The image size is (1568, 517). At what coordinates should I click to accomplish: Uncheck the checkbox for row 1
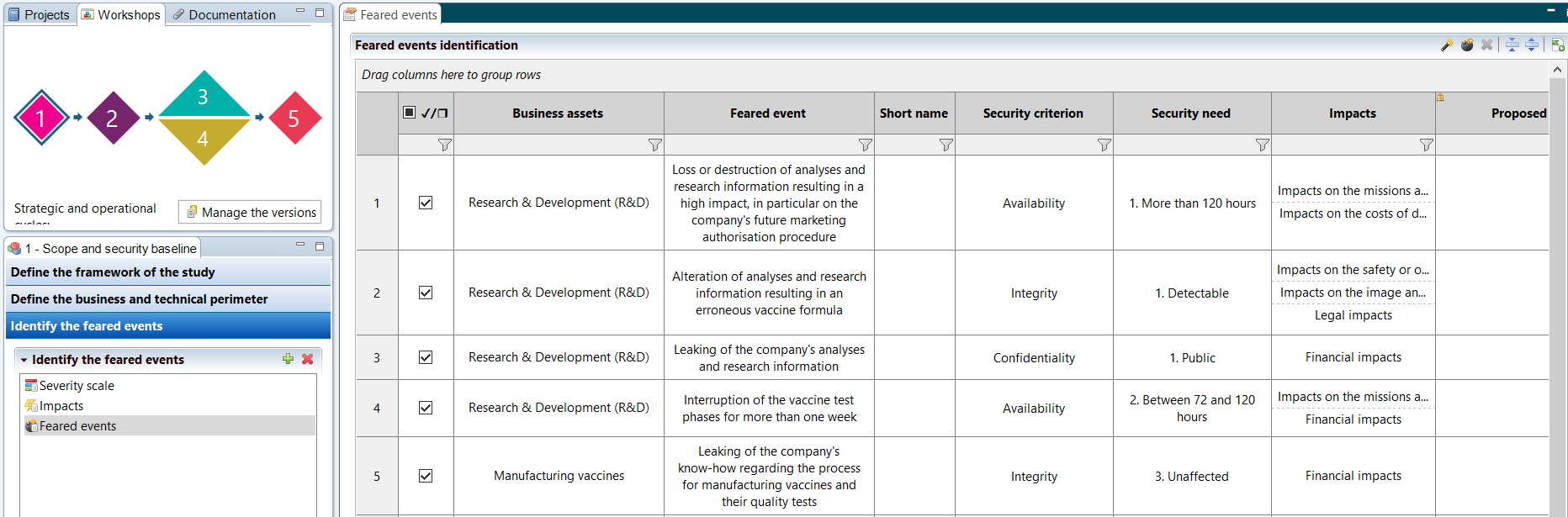point(426,203)
